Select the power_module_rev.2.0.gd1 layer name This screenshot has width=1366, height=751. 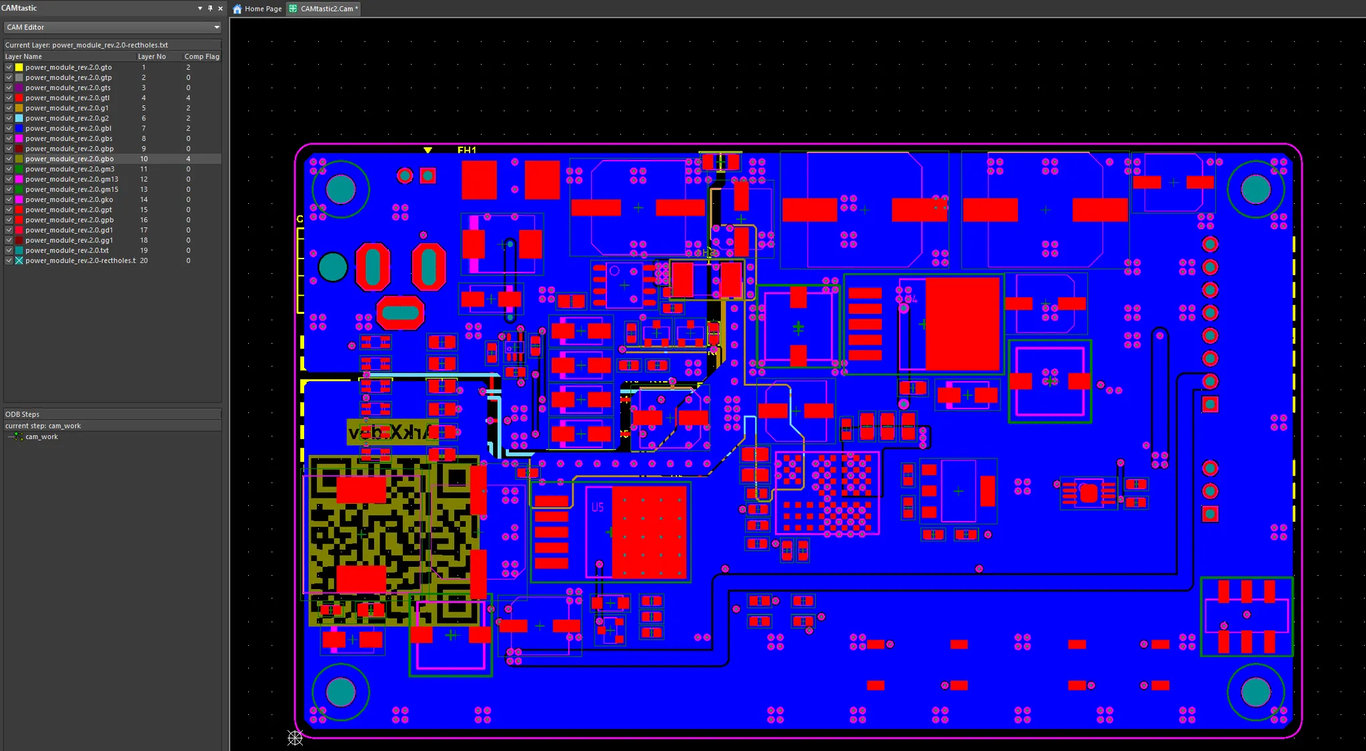pyautogui.click(x=70, y=230)
